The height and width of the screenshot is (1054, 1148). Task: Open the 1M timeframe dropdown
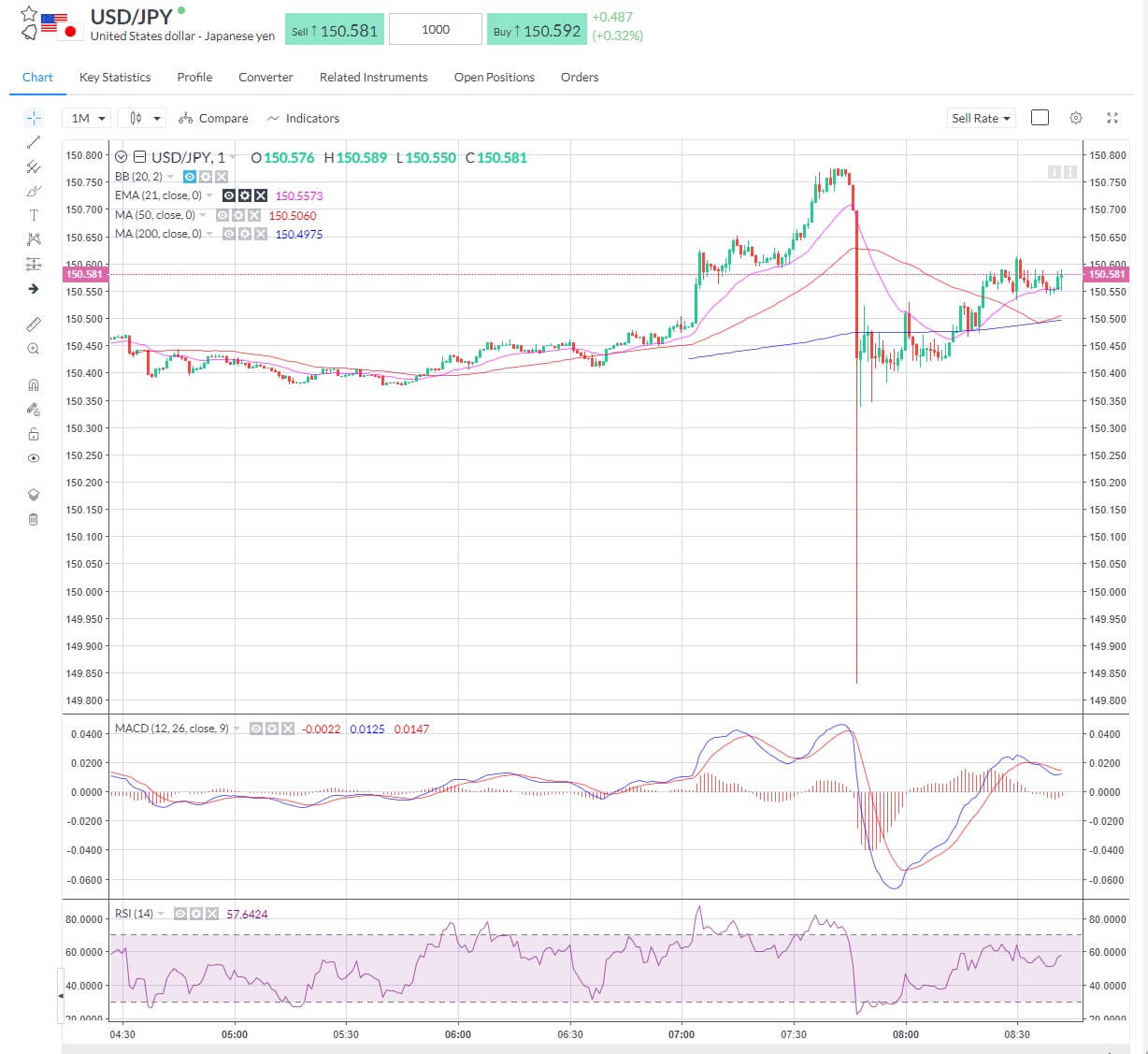click(x=85, y=118)
